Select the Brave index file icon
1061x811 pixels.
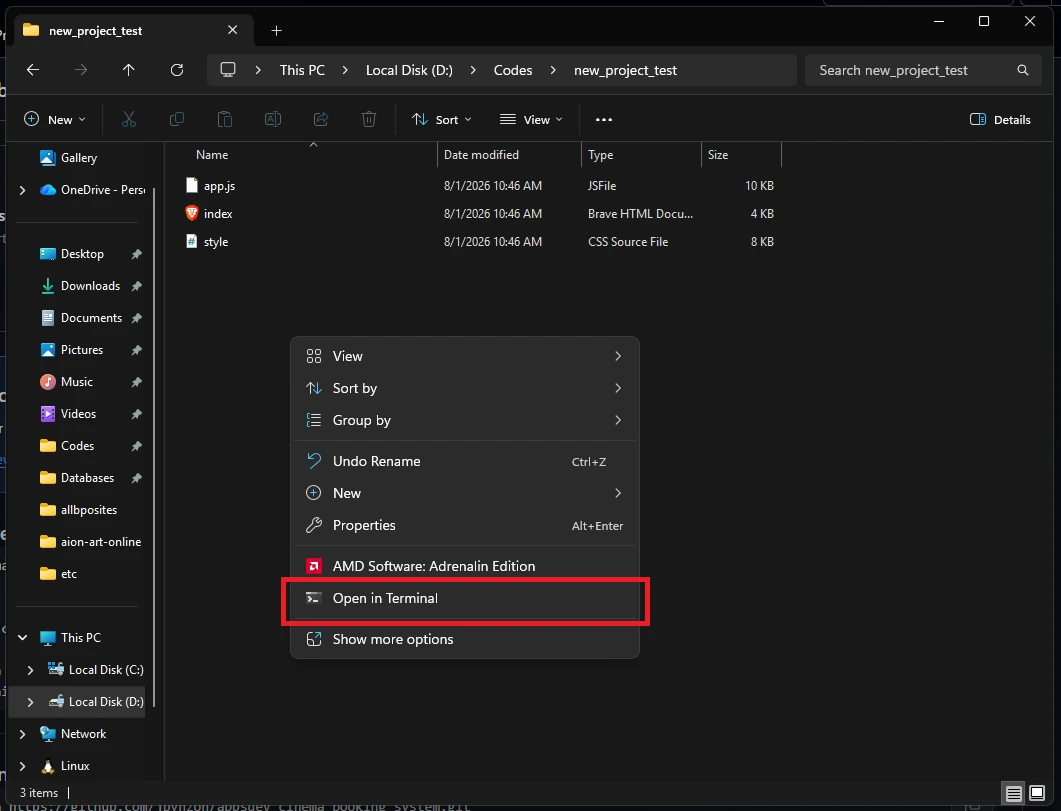(191, 213)
